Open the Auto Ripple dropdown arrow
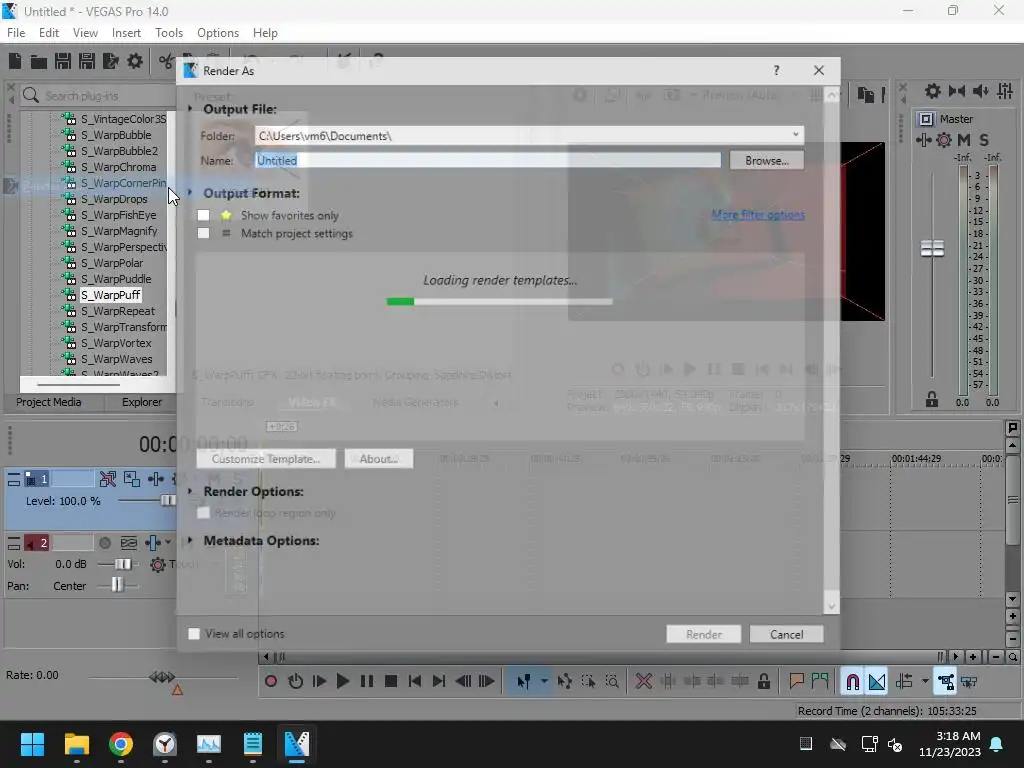Image resolution: width=1024 pixels, height=768 pixels. click(x=925, y=682)
